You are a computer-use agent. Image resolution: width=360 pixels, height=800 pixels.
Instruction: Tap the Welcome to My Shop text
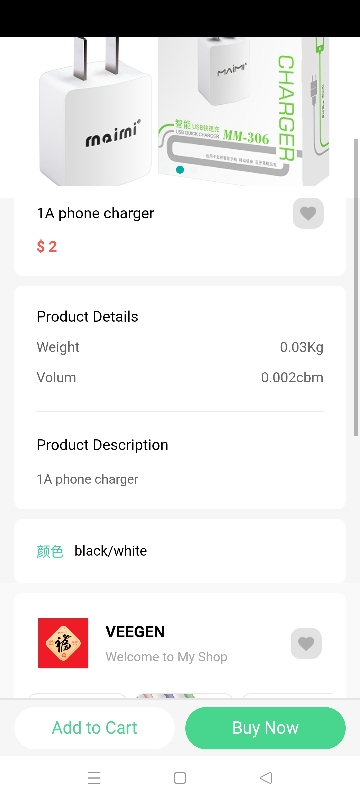tap(166, 657)
